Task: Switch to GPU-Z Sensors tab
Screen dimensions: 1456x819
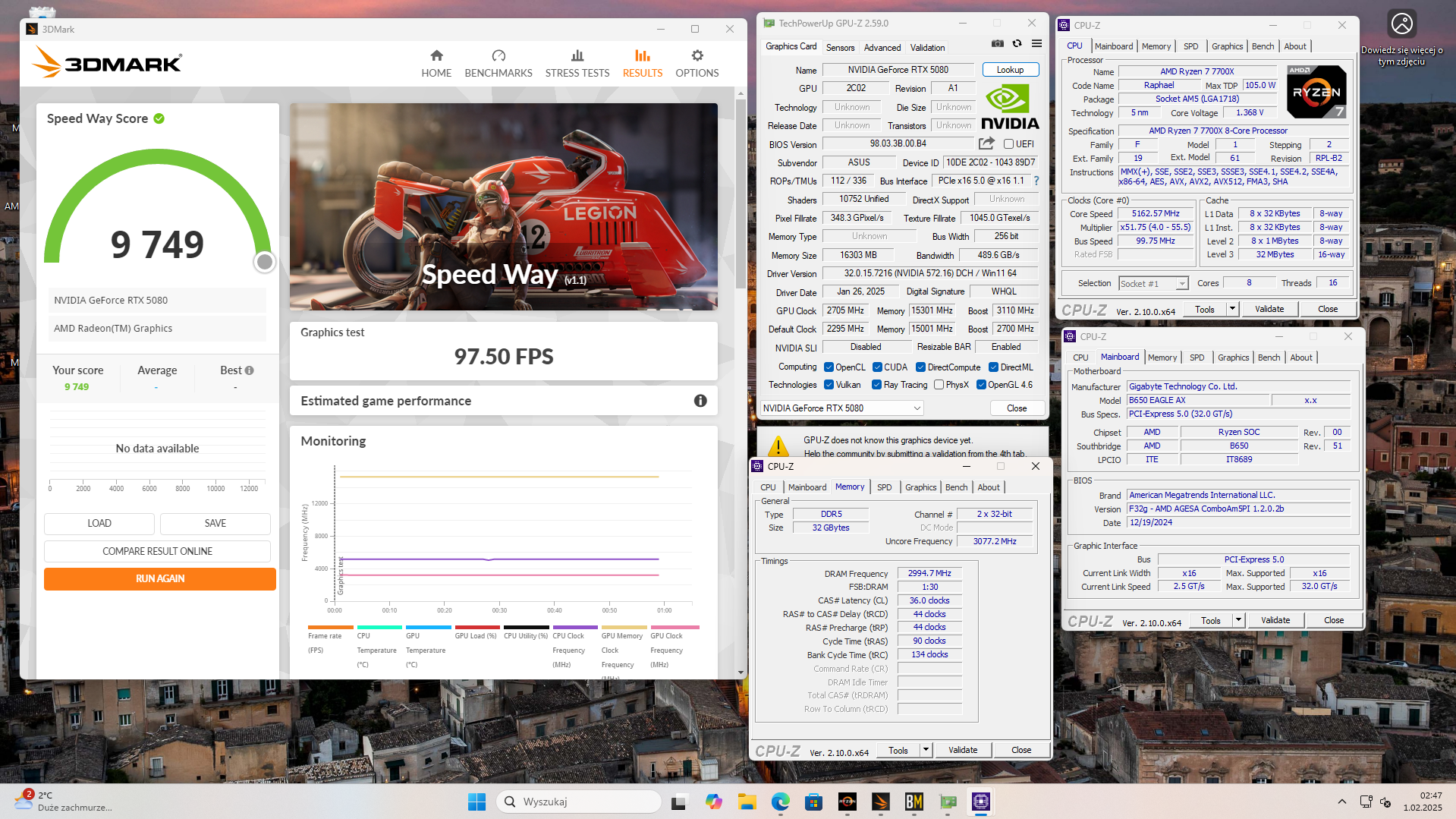Action: (x=840, y=47)
